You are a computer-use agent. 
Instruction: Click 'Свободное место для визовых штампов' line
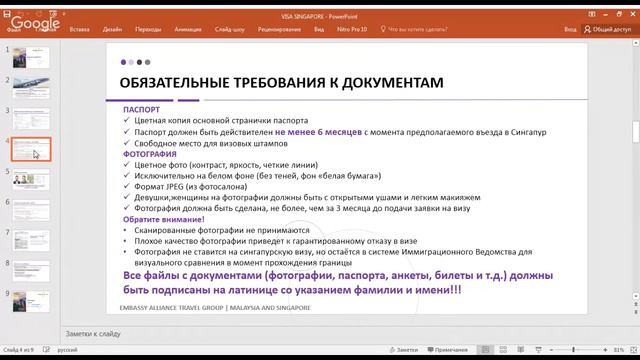pyautogui.click(x=211, y=143)
